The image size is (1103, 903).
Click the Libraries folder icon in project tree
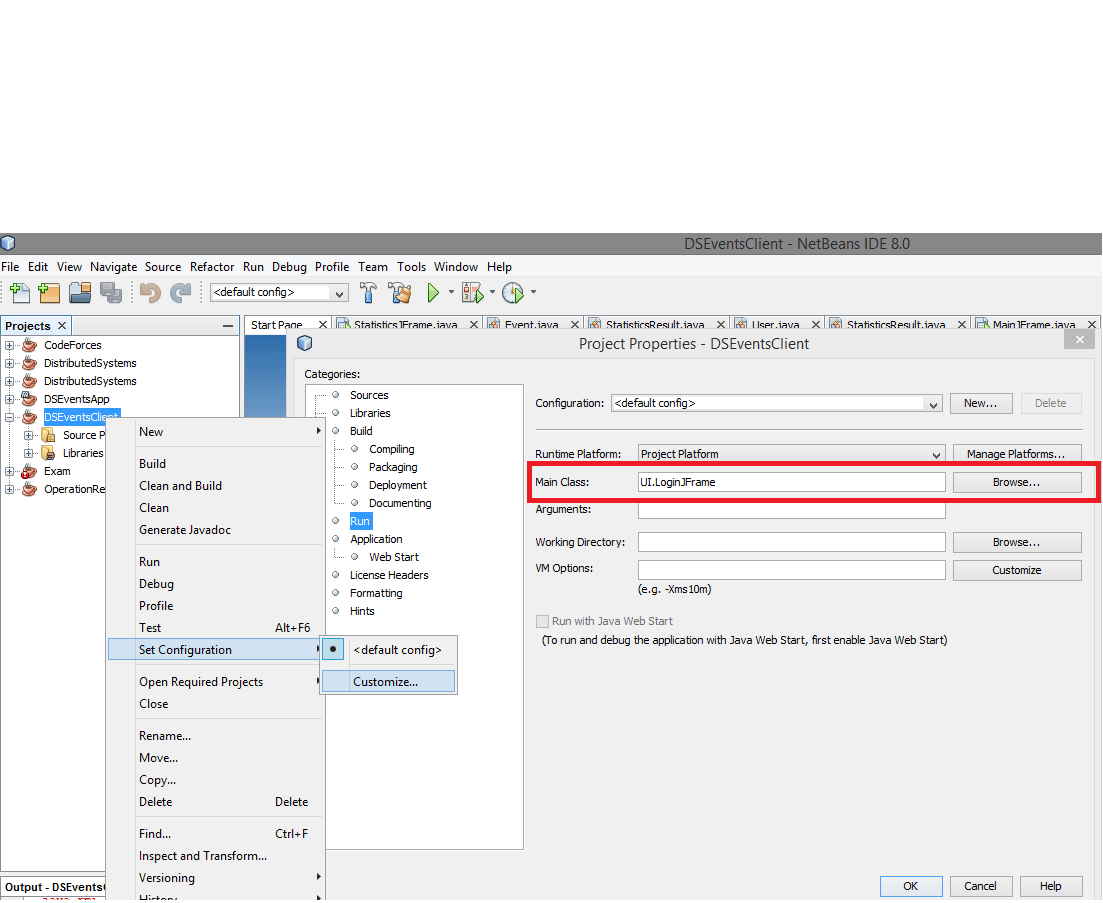pos(49,453)
